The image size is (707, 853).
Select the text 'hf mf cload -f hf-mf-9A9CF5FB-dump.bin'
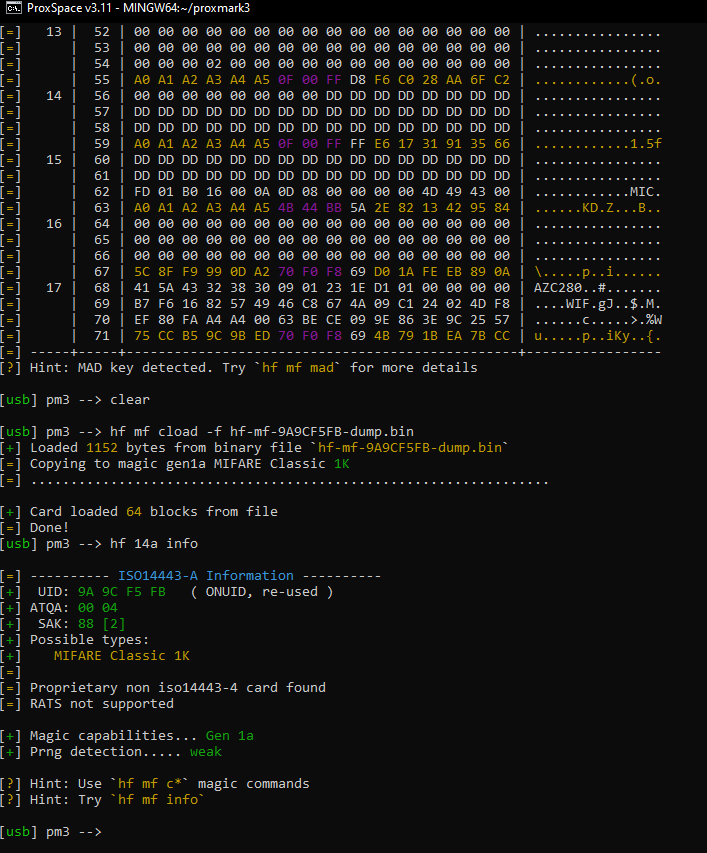[262, 432]
